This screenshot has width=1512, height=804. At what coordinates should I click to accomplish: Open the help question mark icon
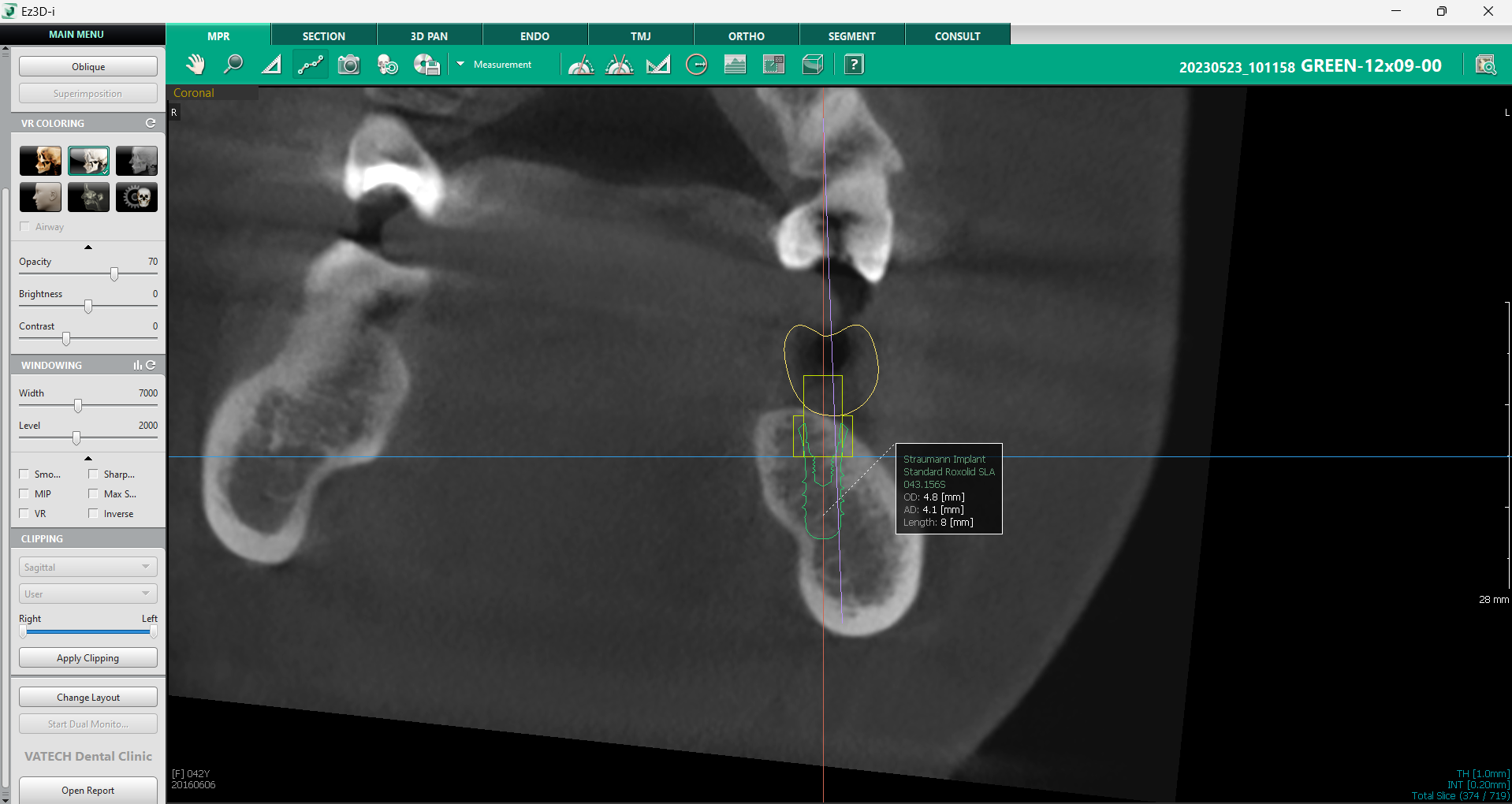pyautogui.click(x=854, y=65)
